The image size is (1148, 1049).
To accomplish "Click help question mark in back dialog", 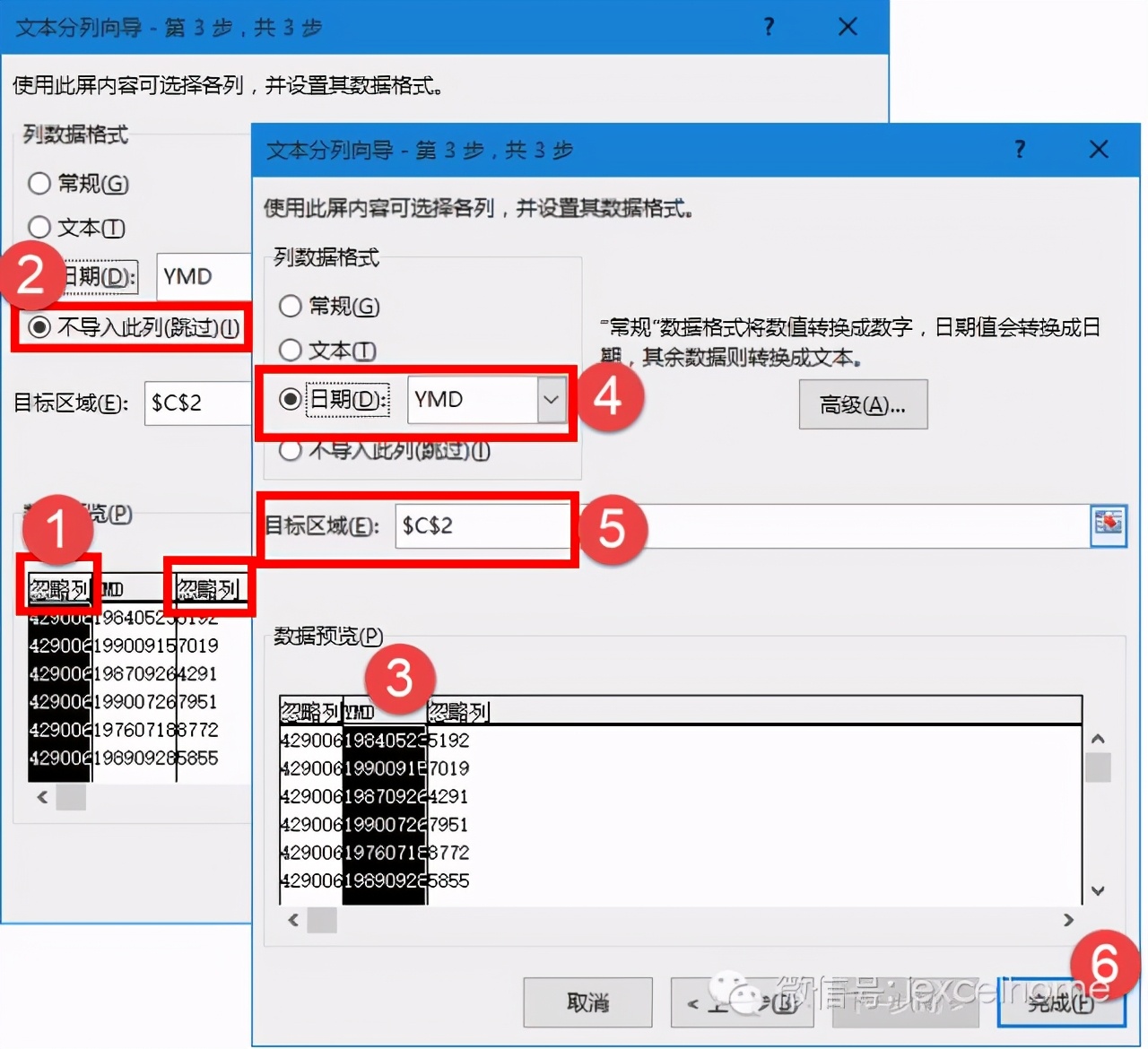I will pos(769,27).
